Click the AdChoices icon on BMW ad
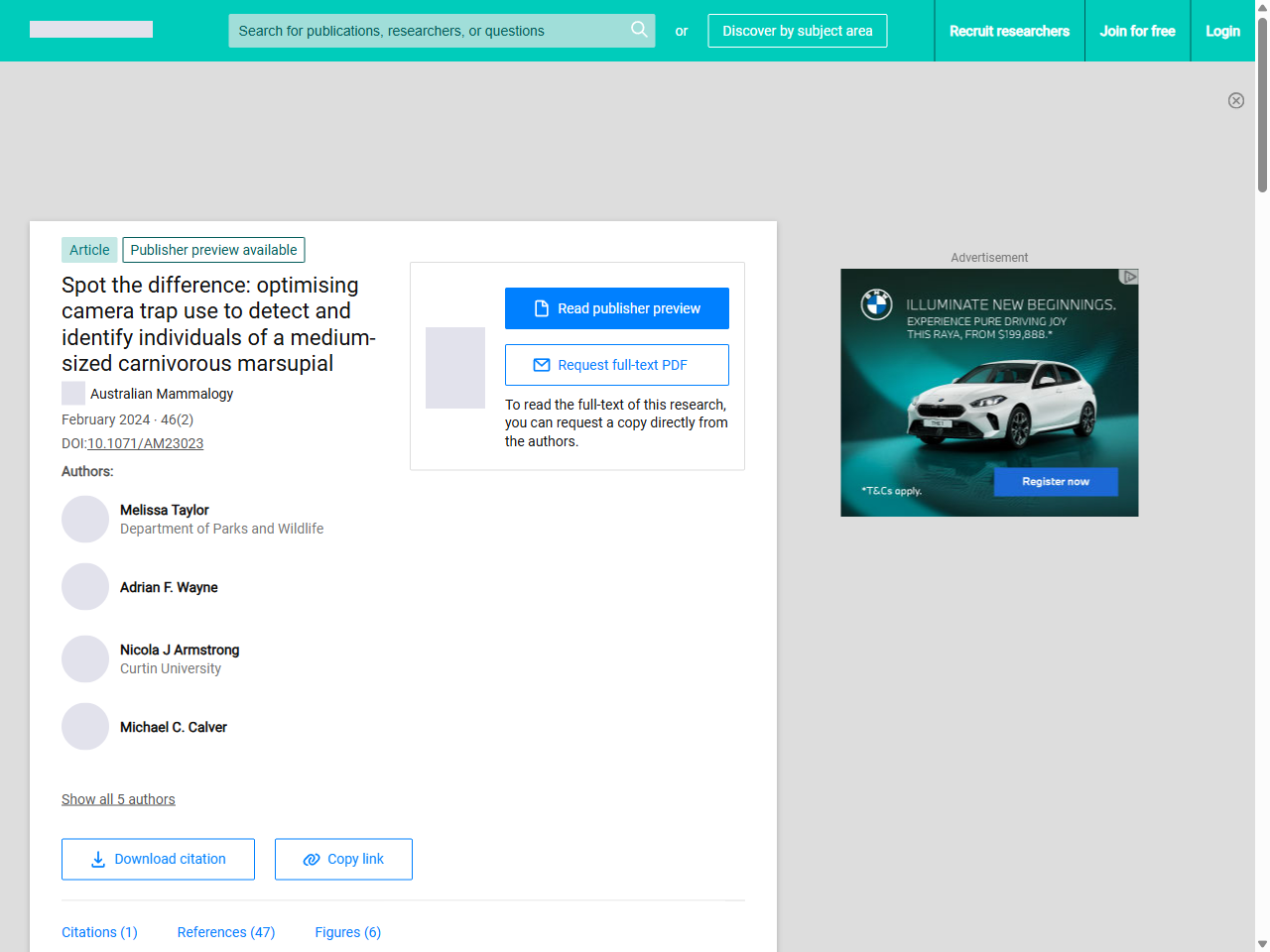1270x952 pixels. [1128, 277]
